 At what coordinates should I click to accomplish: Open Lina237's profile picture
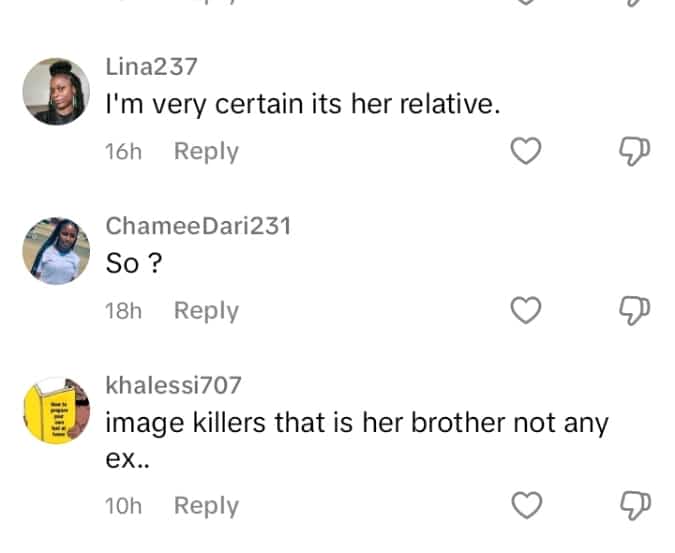click(56, 91)
